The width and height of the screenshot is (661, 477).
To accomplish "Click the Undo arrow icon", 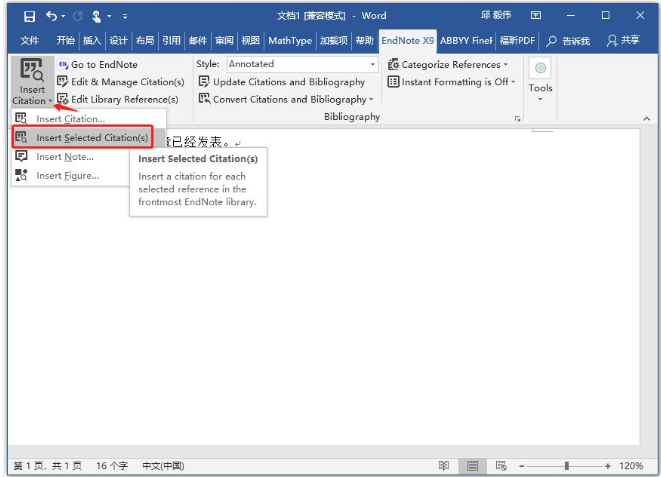I will tap(51, 16).
